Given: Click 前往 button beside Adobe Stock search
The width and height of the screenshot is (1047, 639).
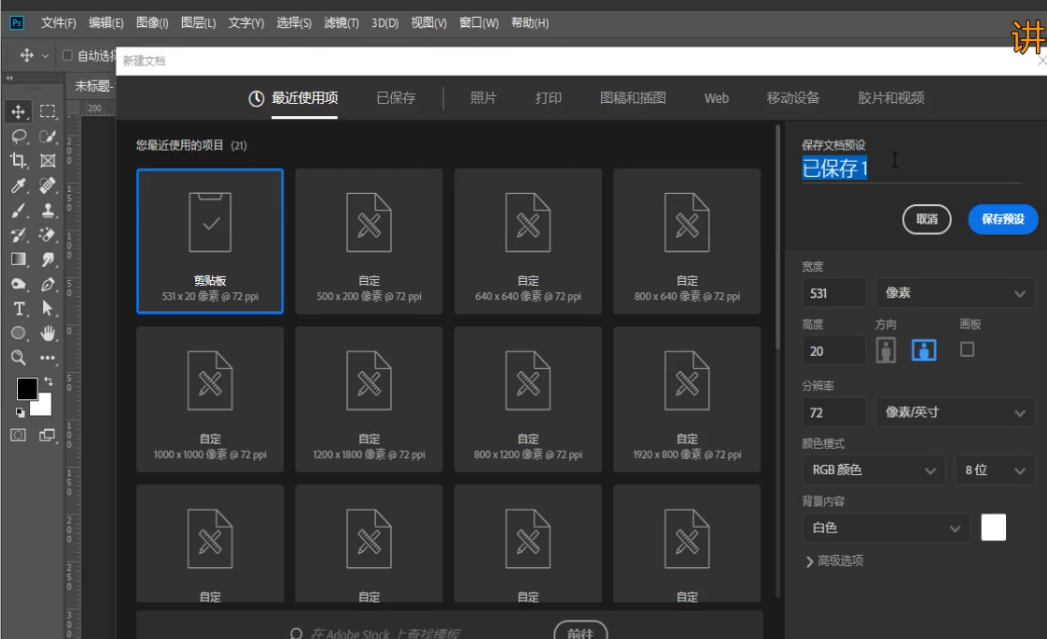Looking at the screenshot, I should (x=580, y=631).
